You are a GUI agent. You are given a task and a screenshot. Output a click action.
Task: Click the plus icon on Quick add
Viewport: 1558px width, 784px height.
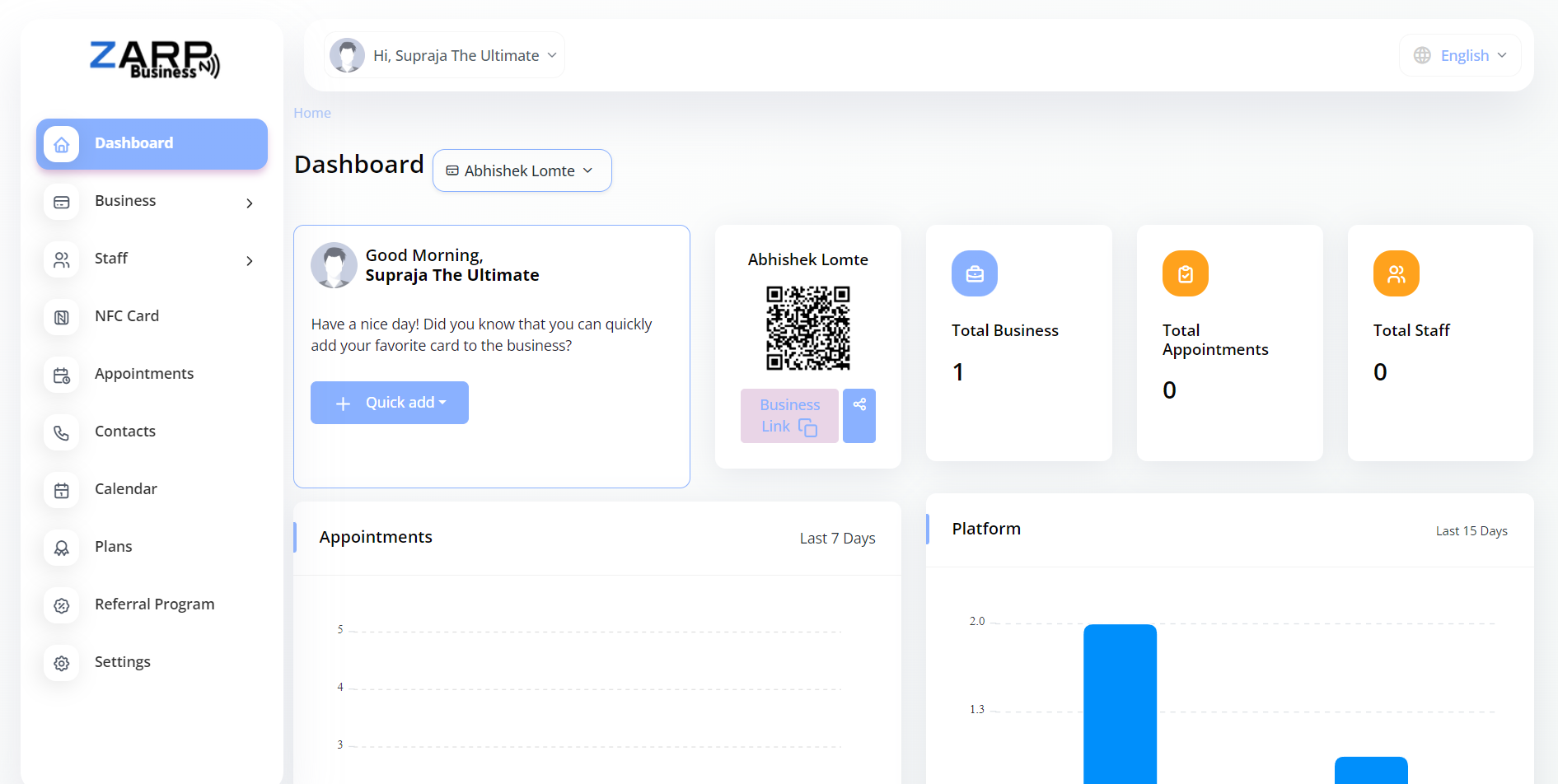(344, 404)
